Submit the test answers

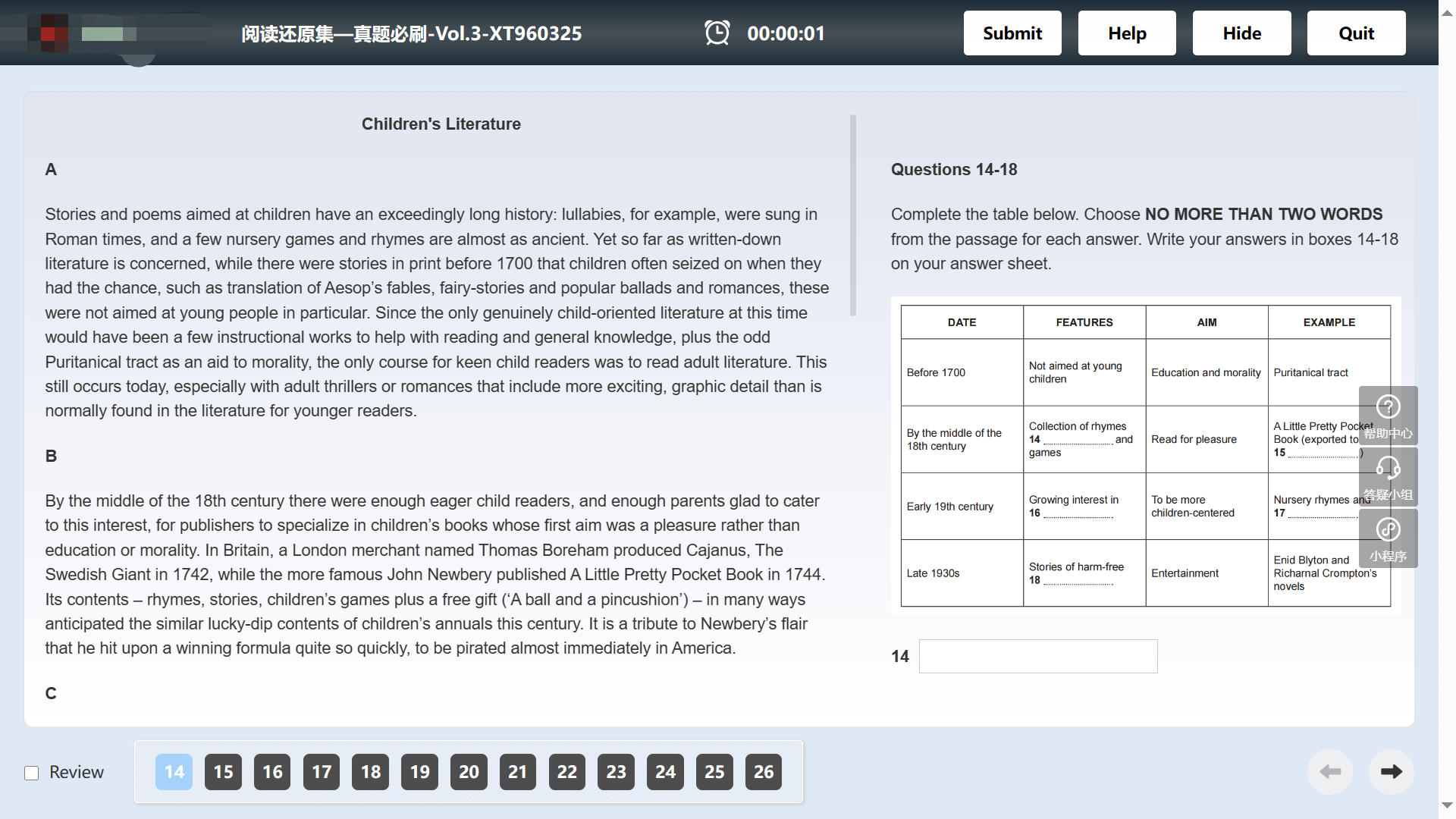pyautogui.click(x=1012, y=33)
